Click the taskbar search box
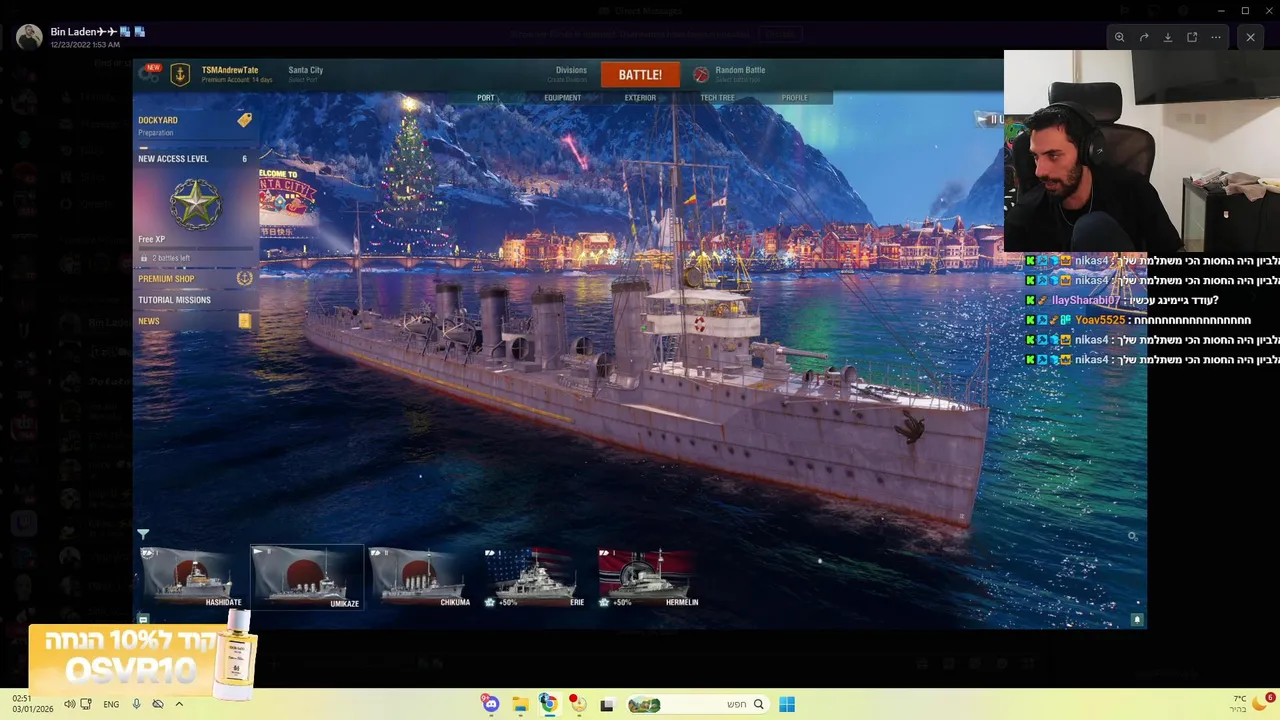Screen dimensions: 1280x720 [698, 704]
